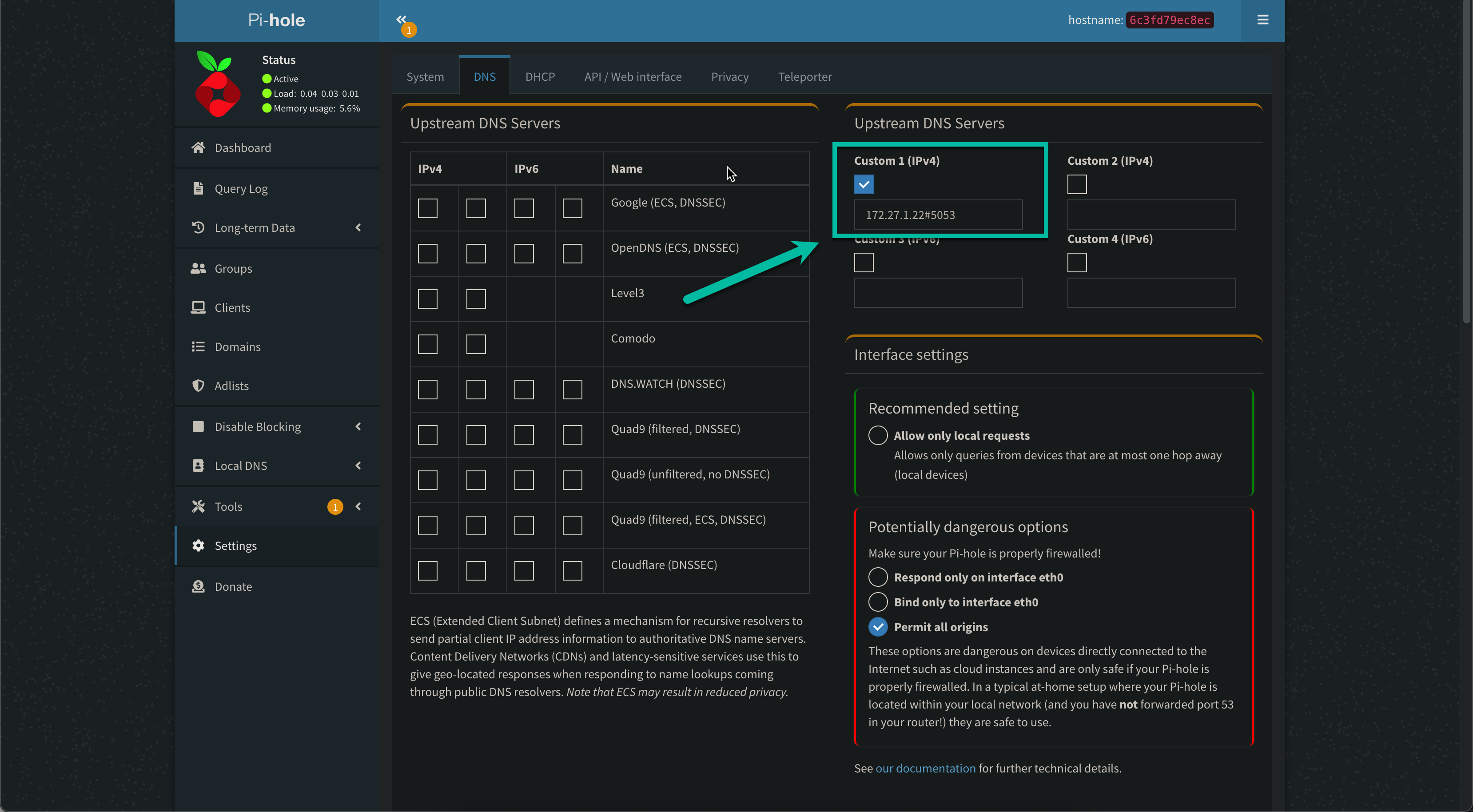Select Bind only to interface eth0

pyautogui.click(x=878, y=601)
